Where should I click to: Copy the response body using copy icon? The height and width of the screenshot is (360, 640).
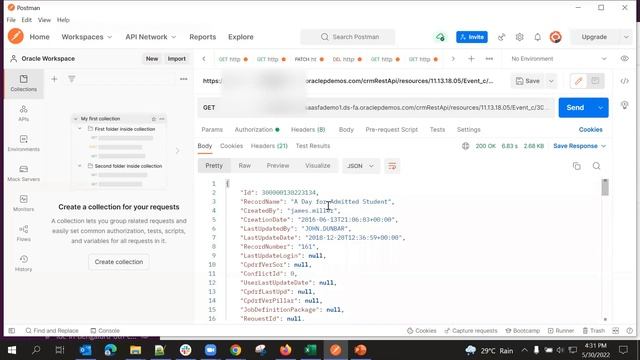[x=577, y=166]
